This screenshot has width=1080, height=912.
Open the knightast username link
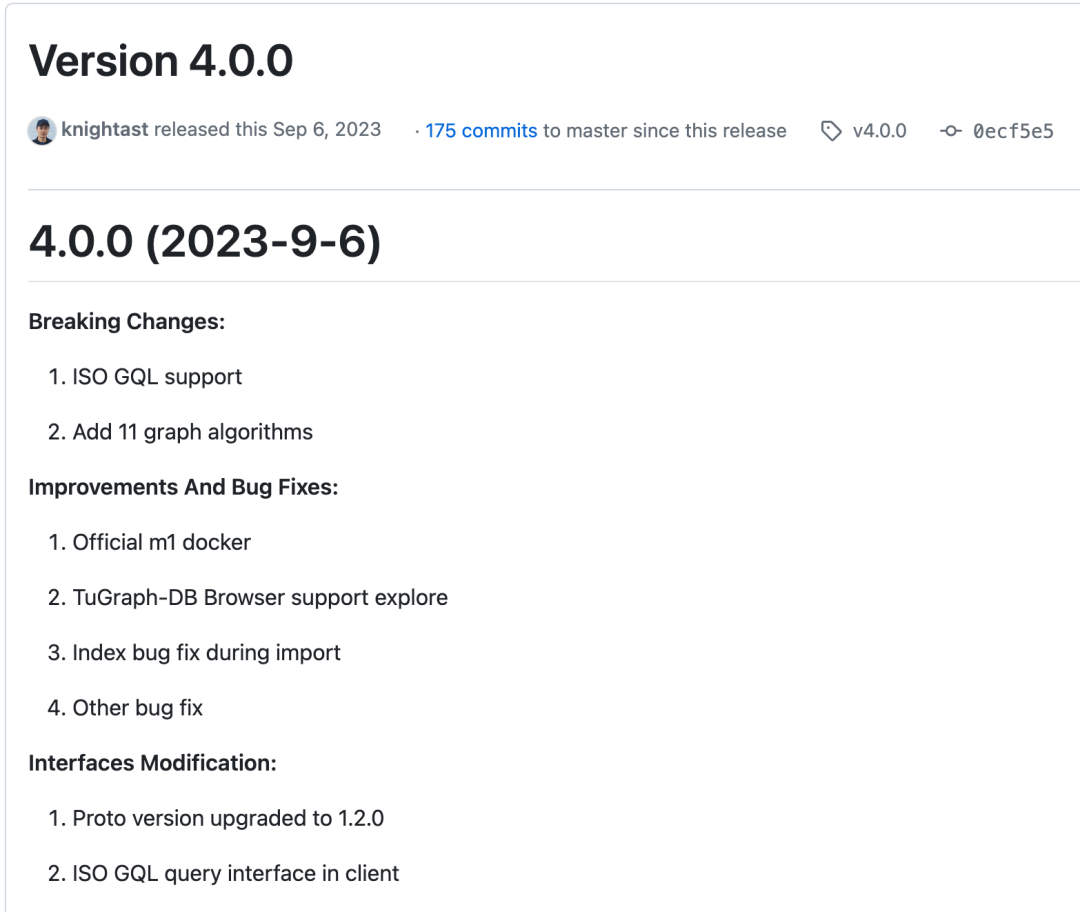pyautogui.click(x=105, y=129)
